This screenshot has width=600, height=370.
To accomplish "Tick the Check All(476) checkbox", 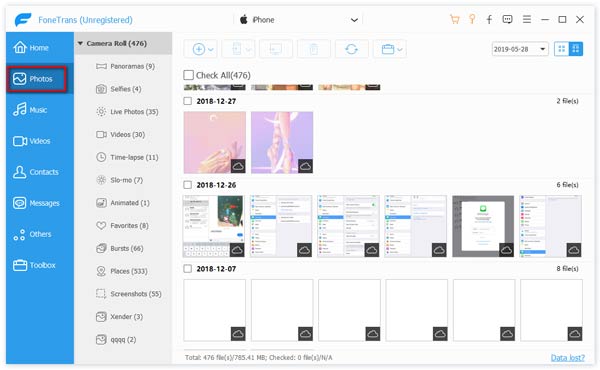I will (188, 75).
